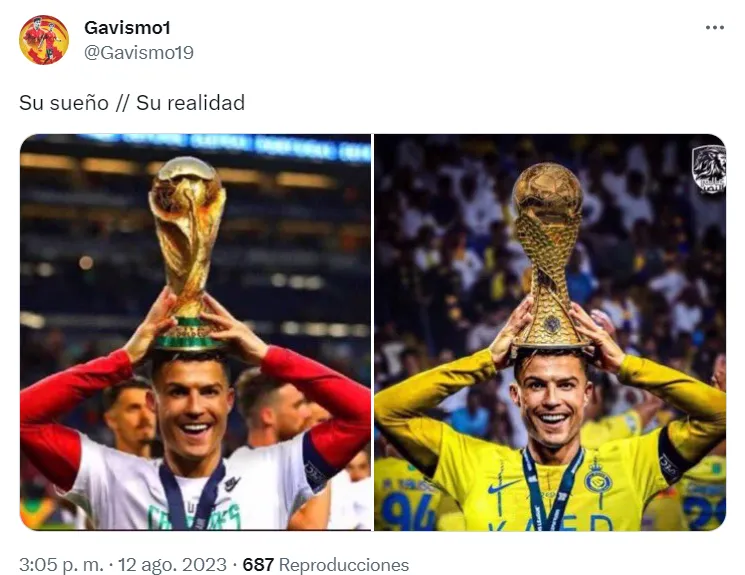Click the golden ball trophy in right photo
The width and height of the screenshot is (745, 575).
pos(549,255)
